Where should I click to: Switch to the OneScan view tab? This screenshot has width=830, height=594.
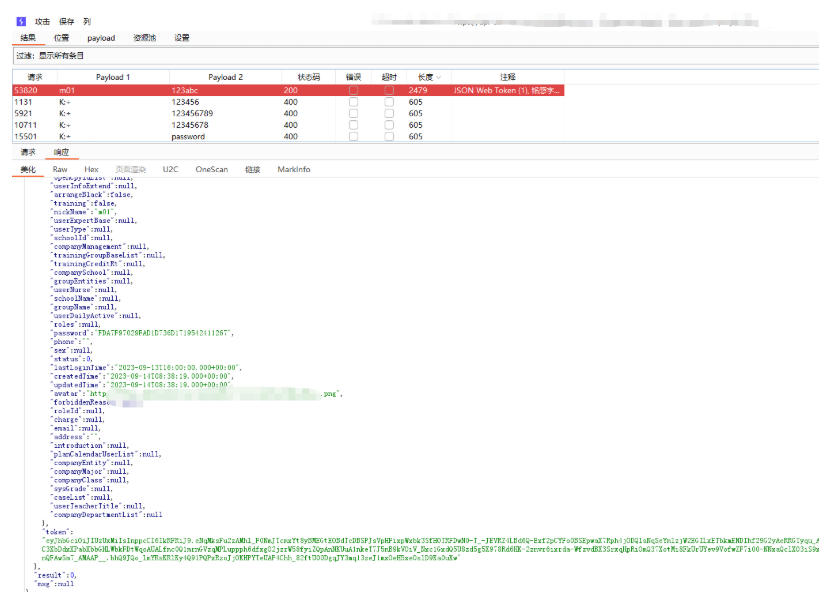tap(212, 169)
